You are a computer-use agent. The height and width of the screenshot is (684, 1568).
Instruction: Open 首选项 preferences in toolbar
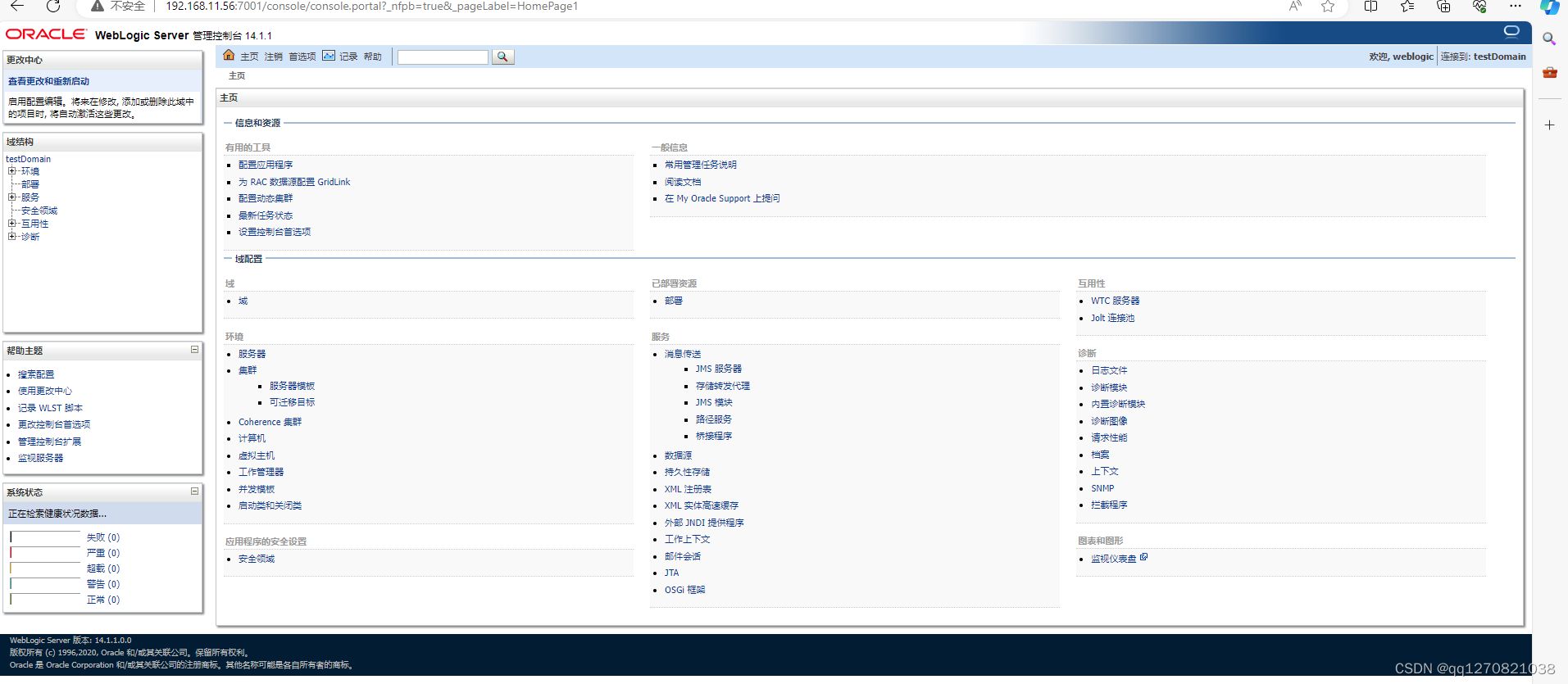pyautogui.click(x=302, y=57)
